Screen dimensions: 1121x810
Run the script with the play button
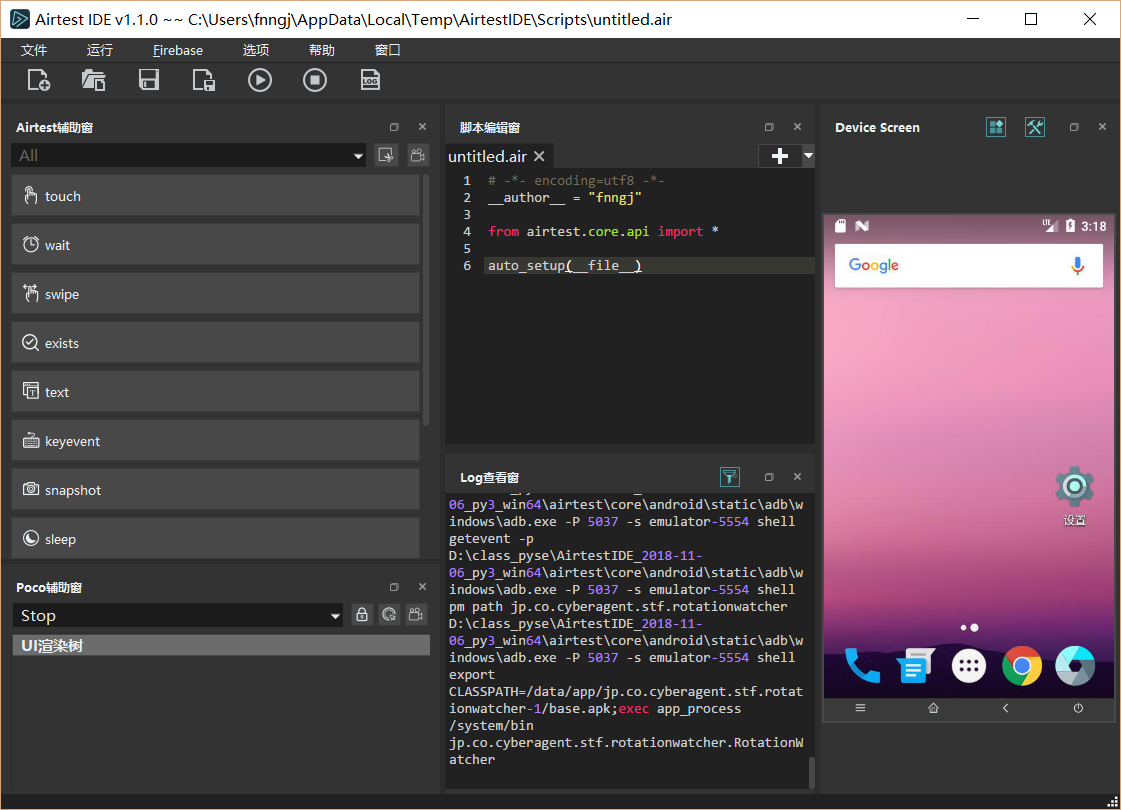click(260, 81)
